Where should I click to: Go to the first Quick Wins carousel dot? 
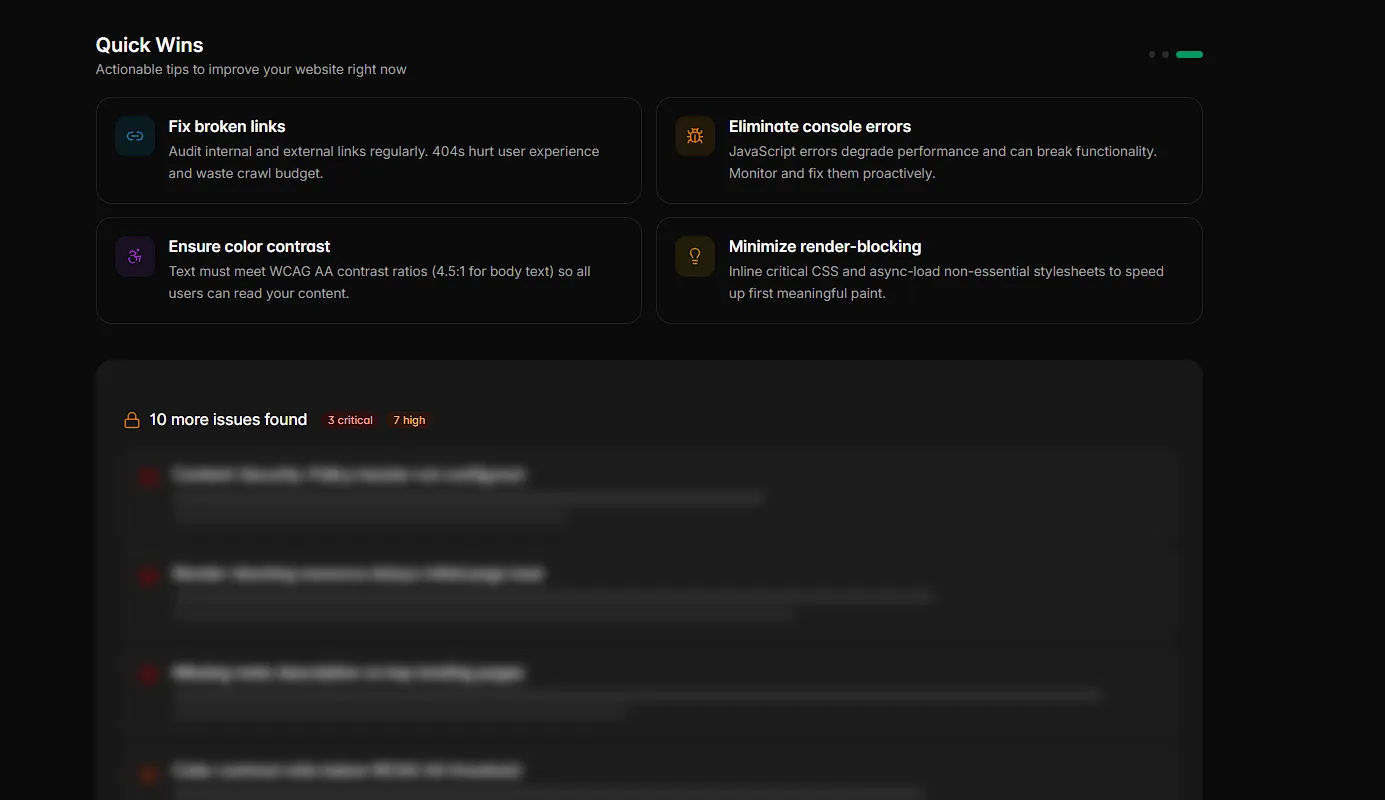[x=1152, y=54]
